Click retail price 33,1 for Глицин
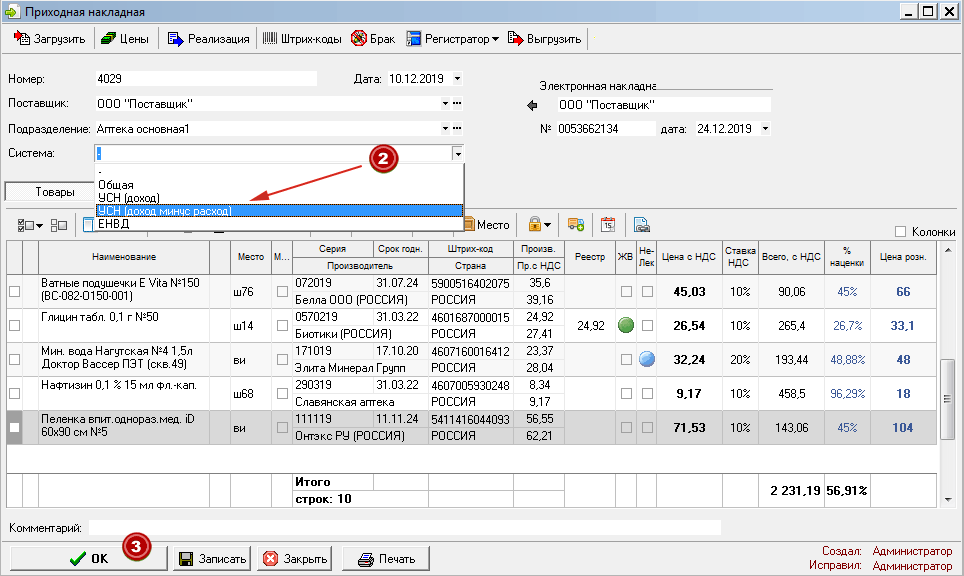Viewport: 964px width, 576px height. click(902, 325)
